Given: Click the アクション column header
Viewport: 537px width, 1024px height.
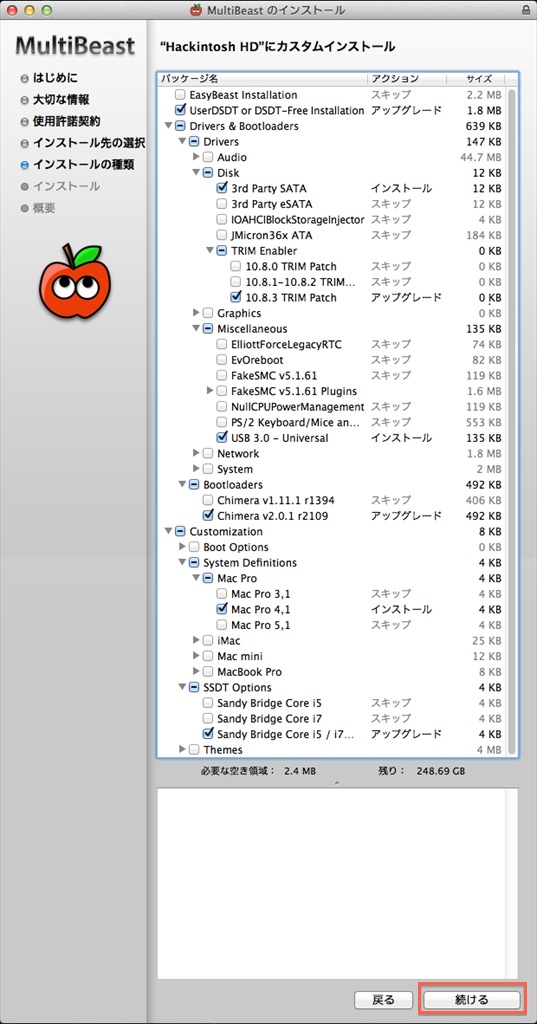Looking at the screenshot, I should click(x=407, y=79).
